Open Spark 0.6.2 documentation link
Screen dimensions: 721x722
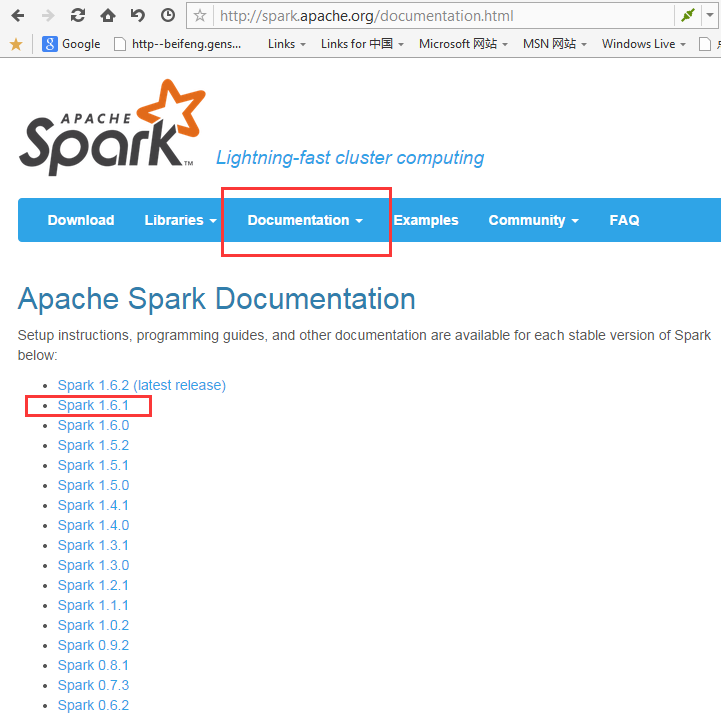(93, 705)
